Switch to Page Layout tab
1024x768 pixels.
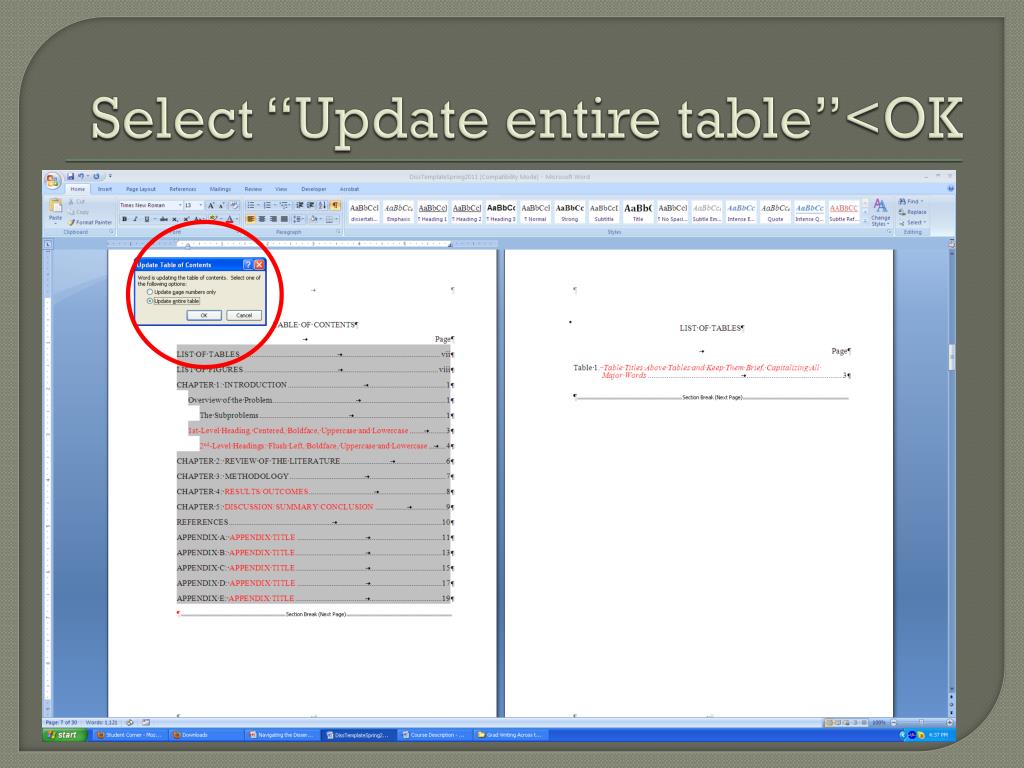point(140,189)
